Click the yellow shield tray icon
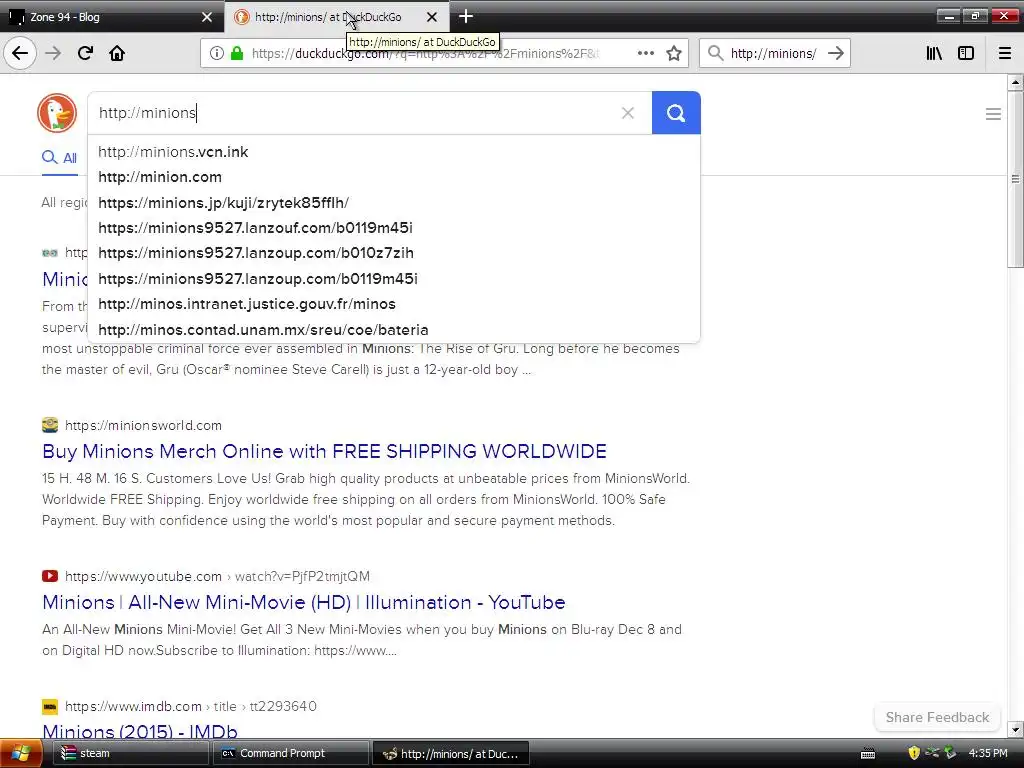1024x768 pixels. tap(914, 753)
